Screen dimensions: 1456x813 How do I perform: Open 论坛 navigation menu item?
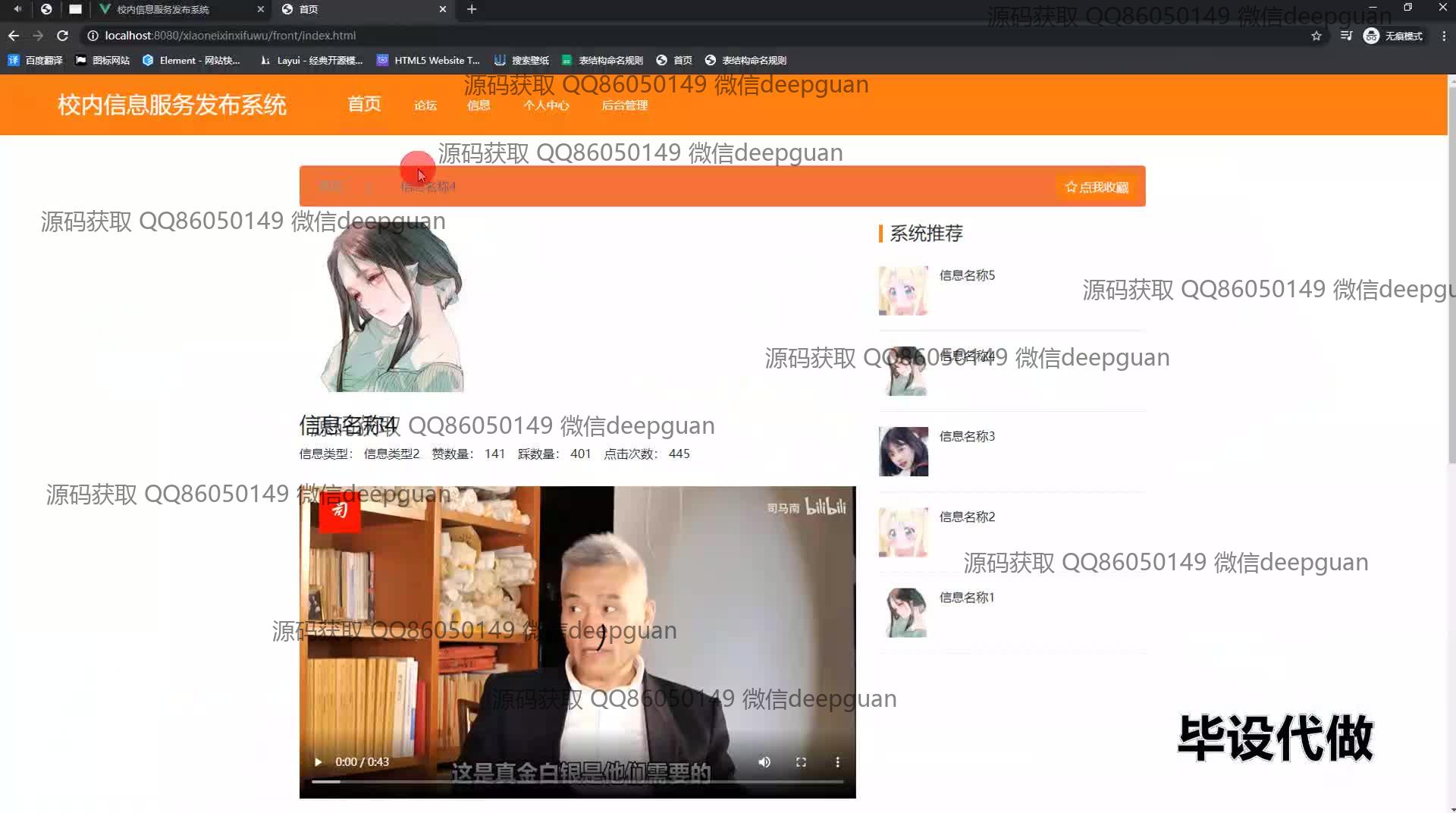425,105
